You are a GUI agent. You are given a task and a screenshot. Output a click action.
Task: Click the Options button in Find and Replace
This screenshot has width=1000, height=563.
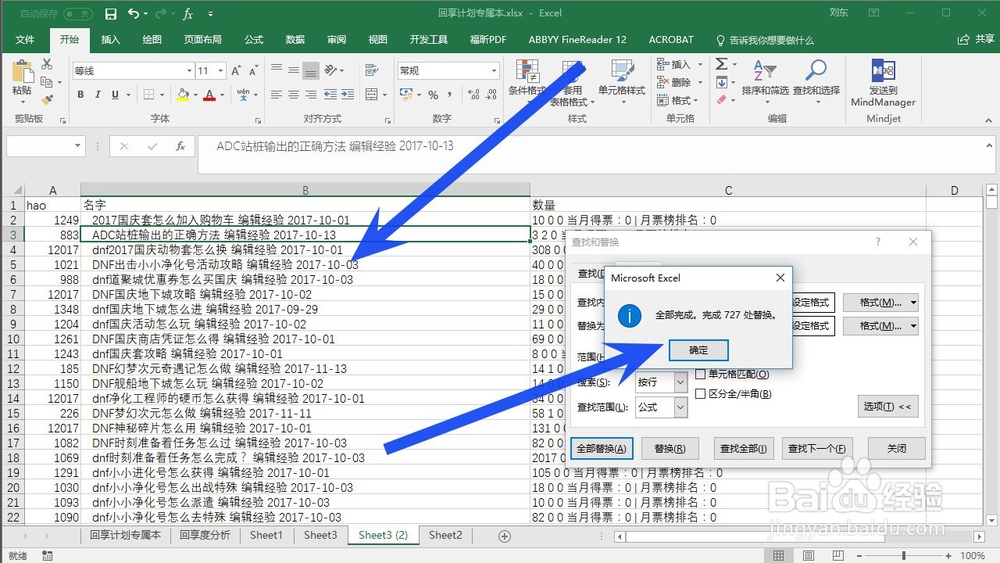pos(887,406)
